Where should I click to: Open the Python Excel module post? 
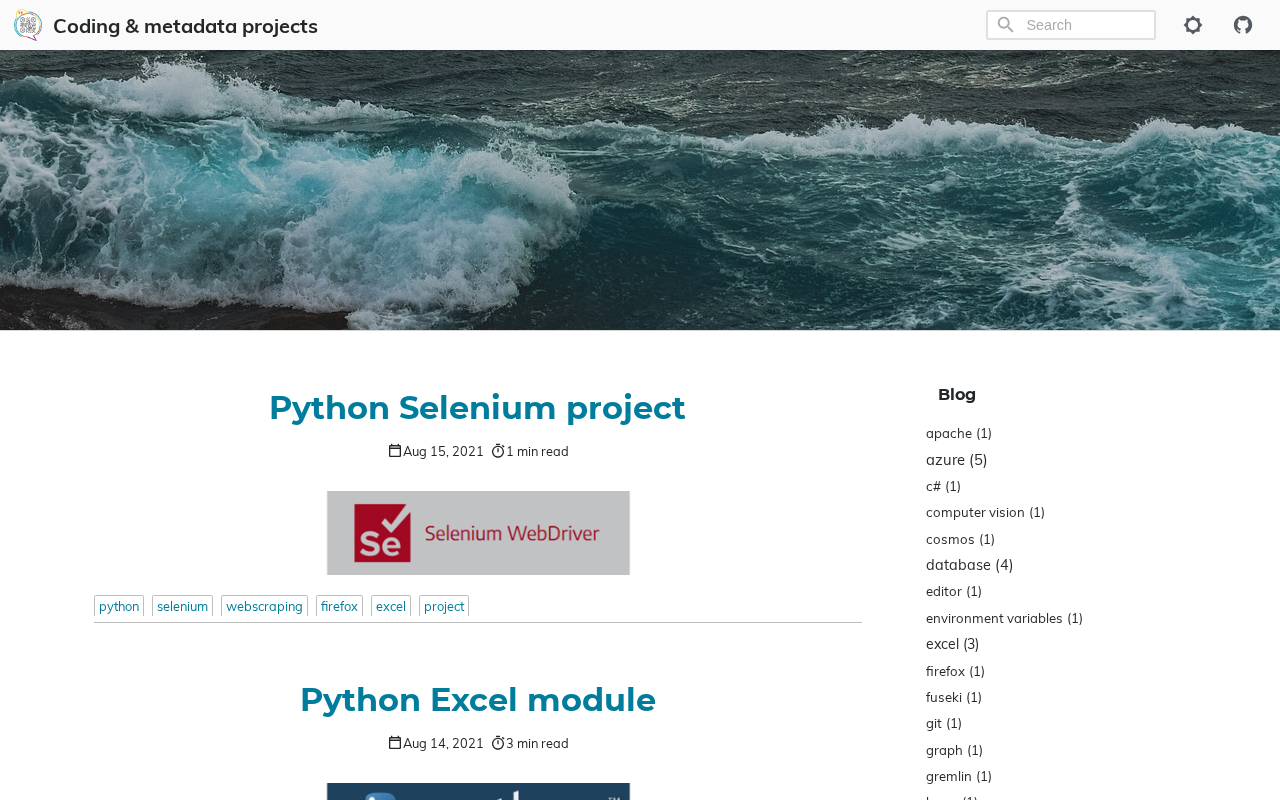point(477,700)
